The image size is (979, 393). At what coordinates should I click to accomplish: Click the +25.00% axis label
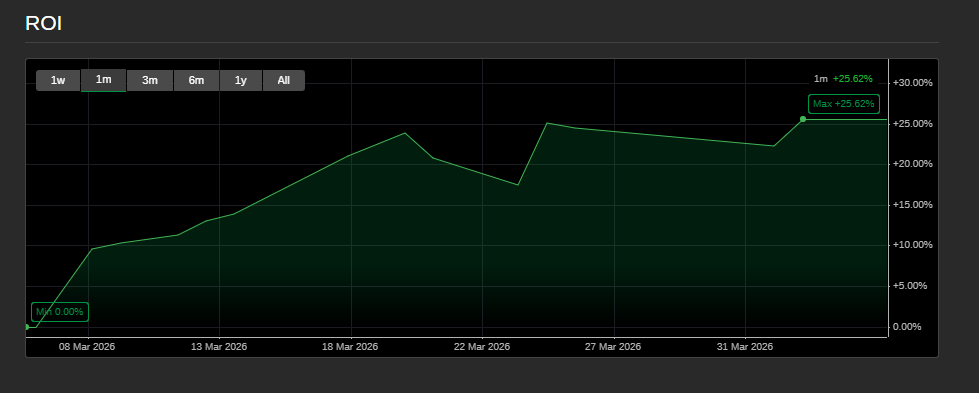[912, 124]
